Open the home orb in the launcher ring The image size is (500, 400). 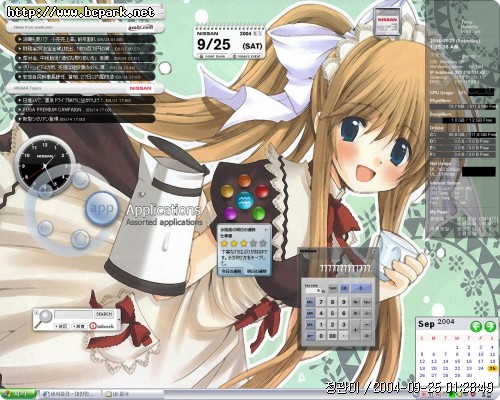80,239
